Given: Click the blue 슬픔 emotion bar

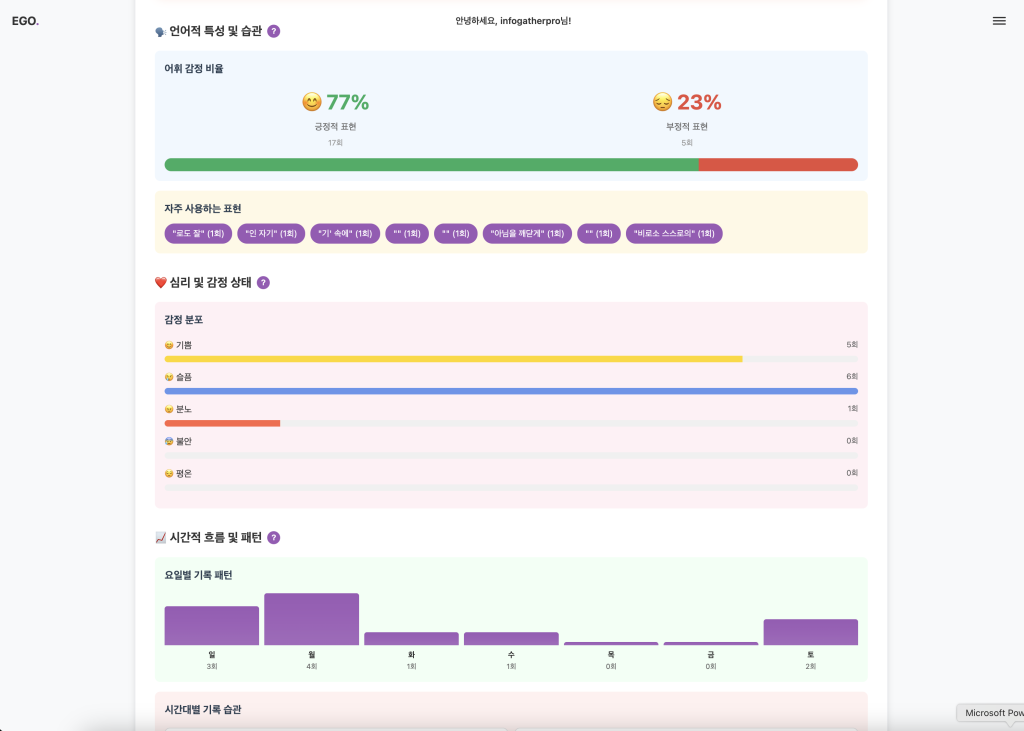Looking at the screenshot, I should point(510,391).
